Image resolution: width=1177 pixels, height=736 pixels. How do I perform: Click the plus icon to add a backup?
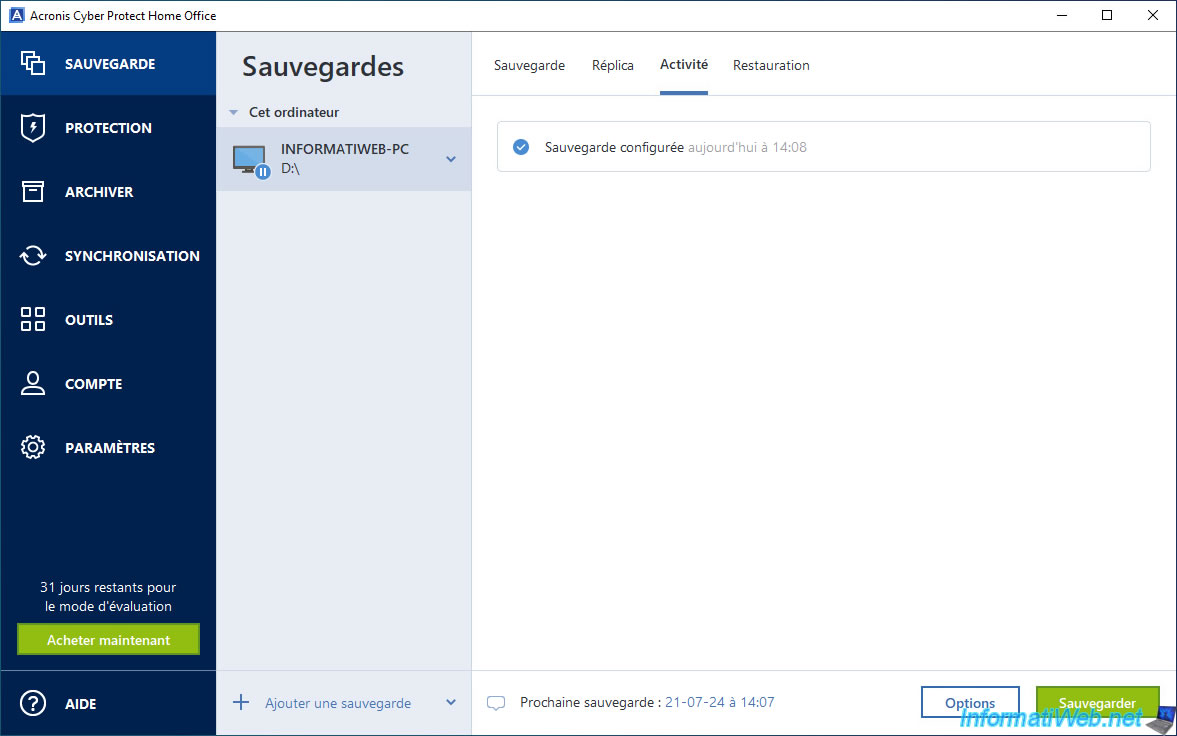click(241, 702)
